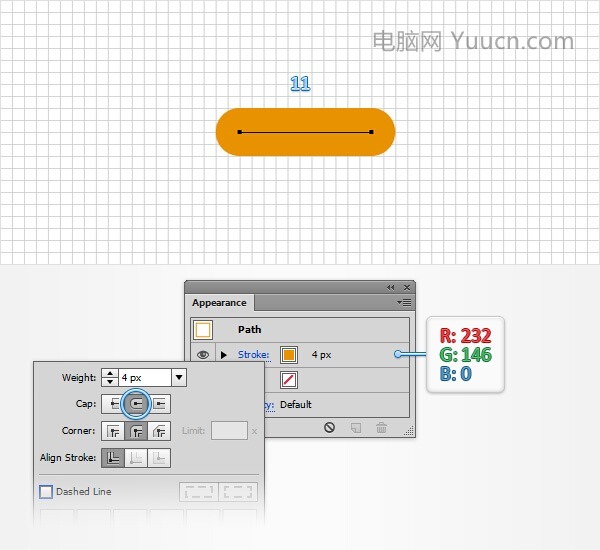Choose the Round Join corner icon
The image size is (600, 550).
pos(136,431)
